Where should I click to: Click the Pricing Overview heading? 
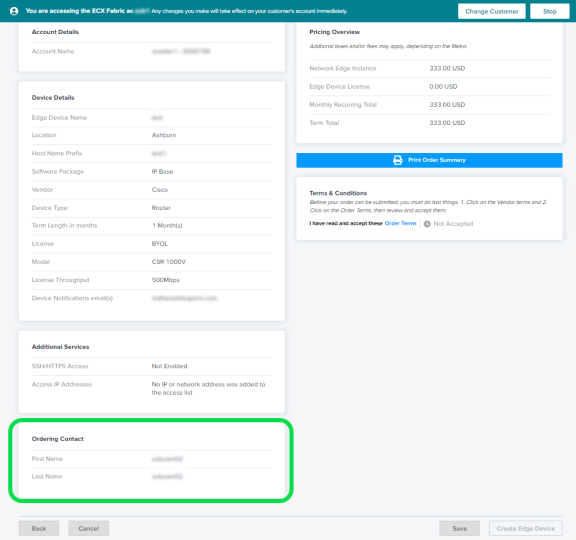[334, 32]
